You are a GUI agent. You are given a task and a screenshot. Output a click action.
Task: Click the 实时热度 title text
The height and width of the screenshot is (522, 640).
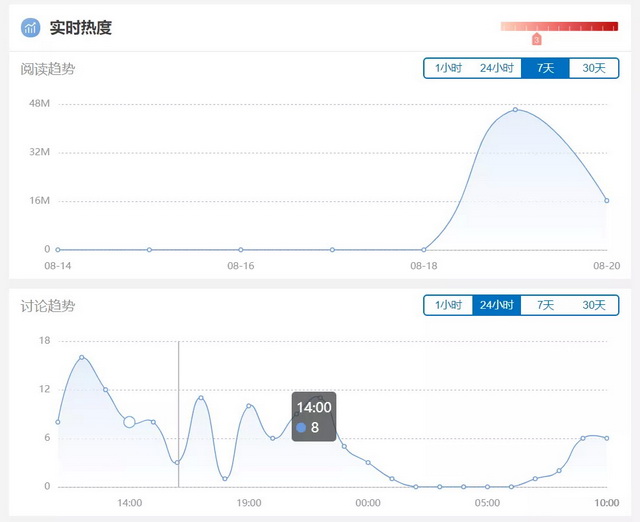click(81, 28)
